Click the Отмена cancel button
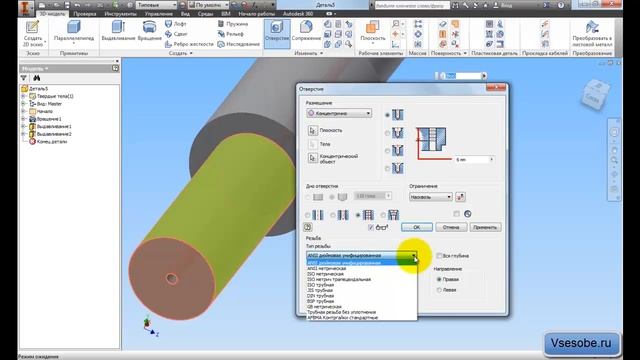Screen dimensions: 640x360 pyautogui.click(x=451, y=227)
